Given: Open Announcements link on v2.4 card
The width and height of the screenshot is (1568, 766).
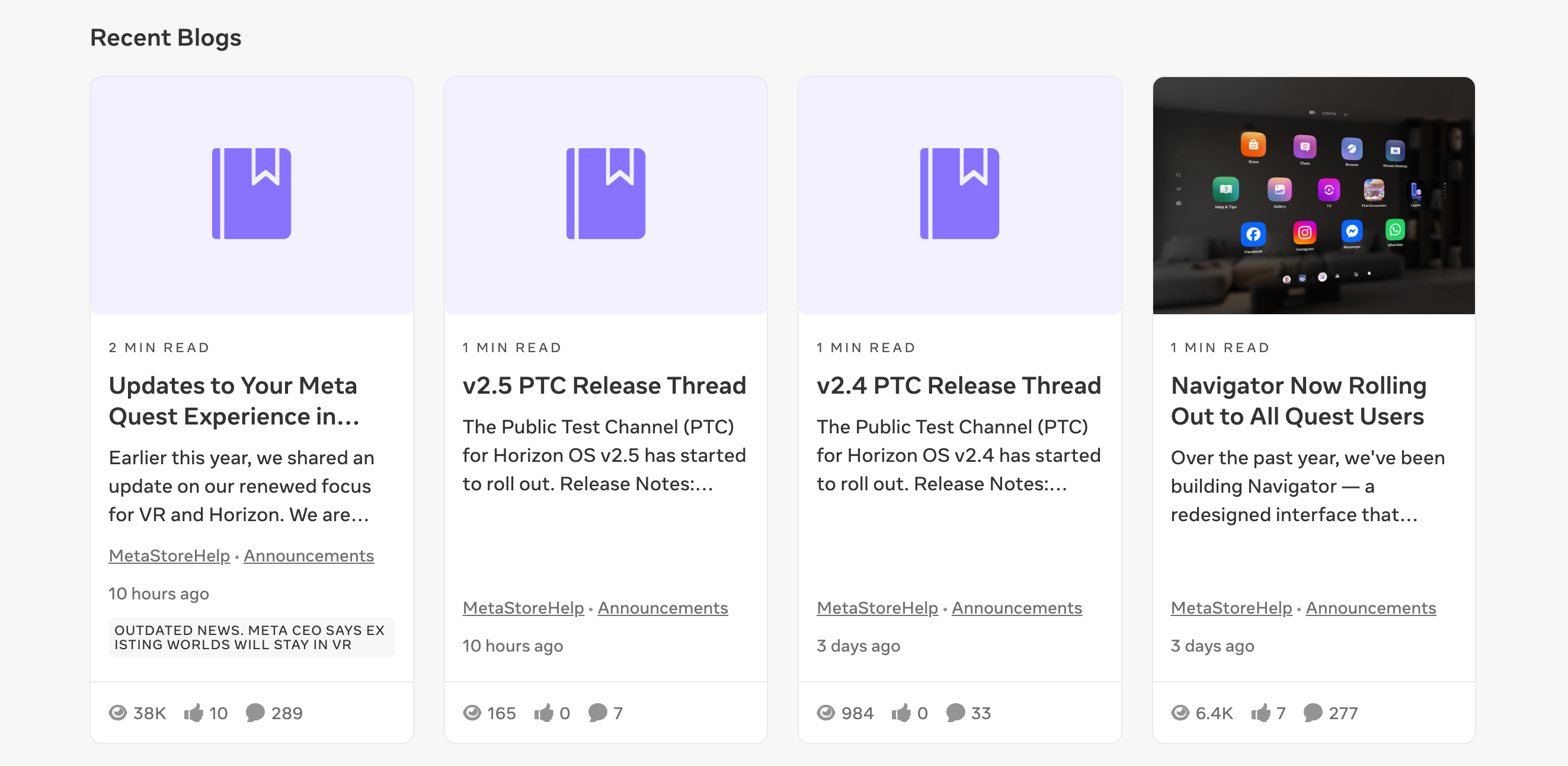Looking at the screenshot, I should (x=1017, y=608).
